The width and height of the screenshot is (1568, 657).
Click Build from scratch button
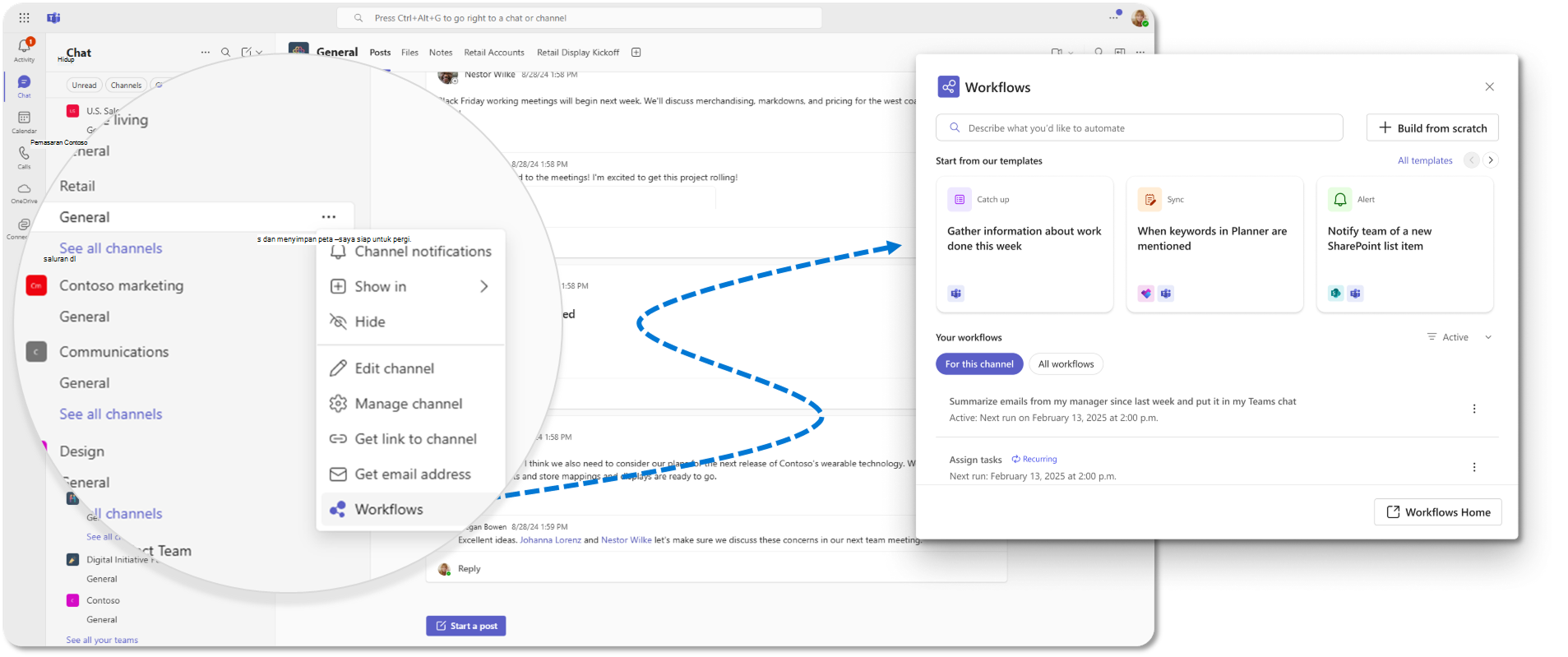click(1432, 127)
